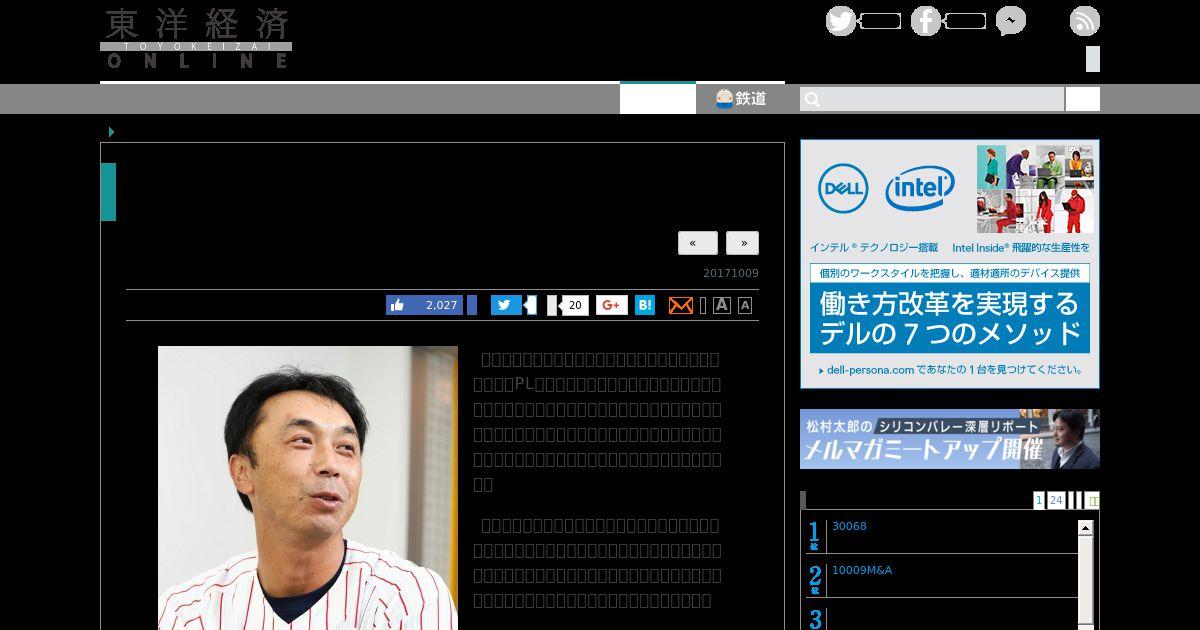Click the 20 share count bubble
This screenshot has height=630, width=1200.
(574, 305)
